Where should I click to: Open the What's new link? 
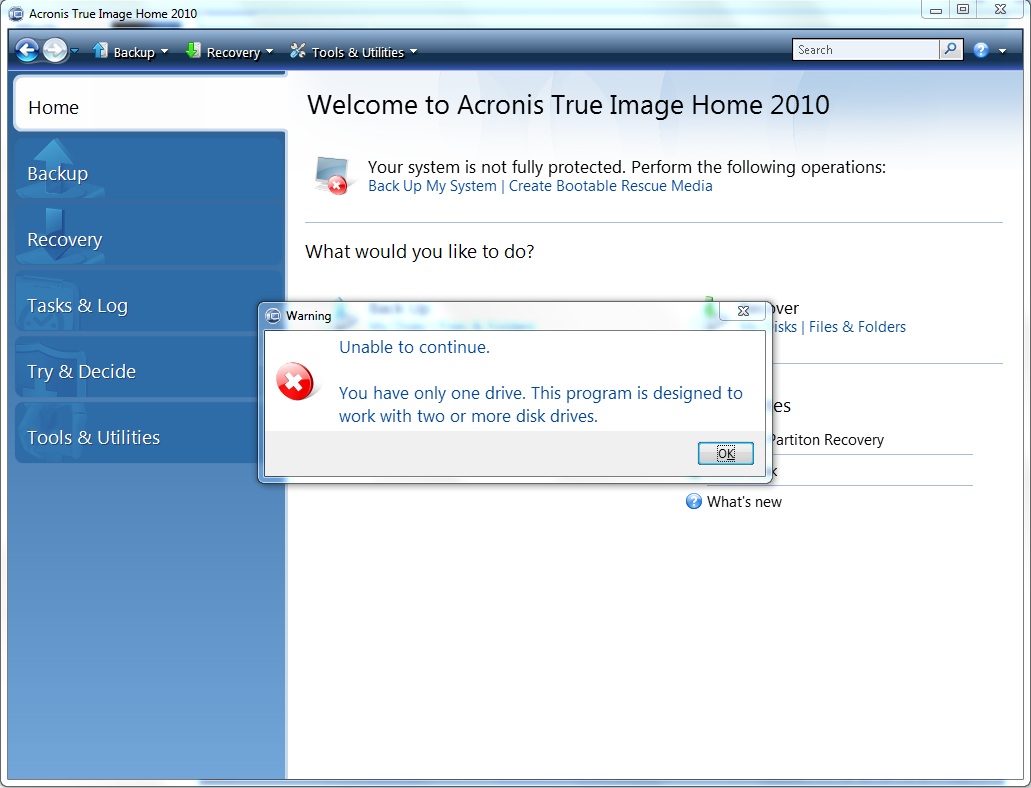[744, 502]
